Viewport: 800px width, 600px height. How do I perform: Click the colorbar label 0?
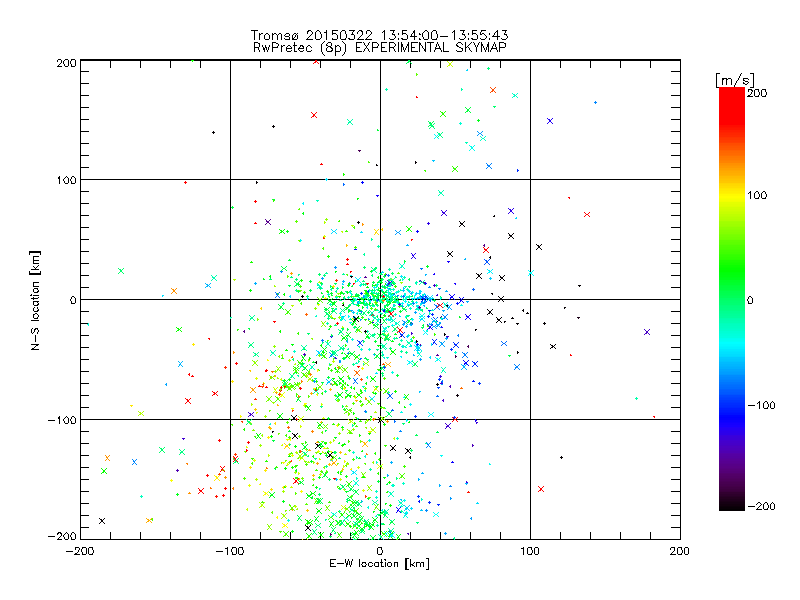(x=750, y=300)
